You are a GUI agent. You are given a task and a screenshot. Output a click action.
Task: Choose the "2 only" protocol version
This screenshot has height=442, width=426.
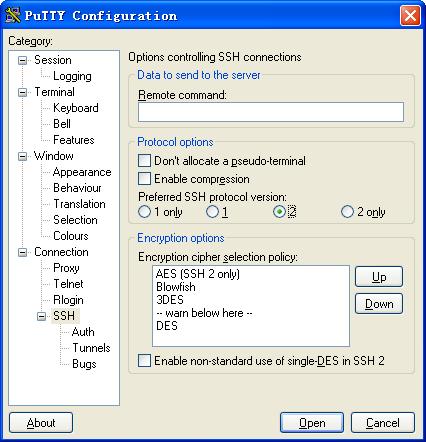(347, 212)
